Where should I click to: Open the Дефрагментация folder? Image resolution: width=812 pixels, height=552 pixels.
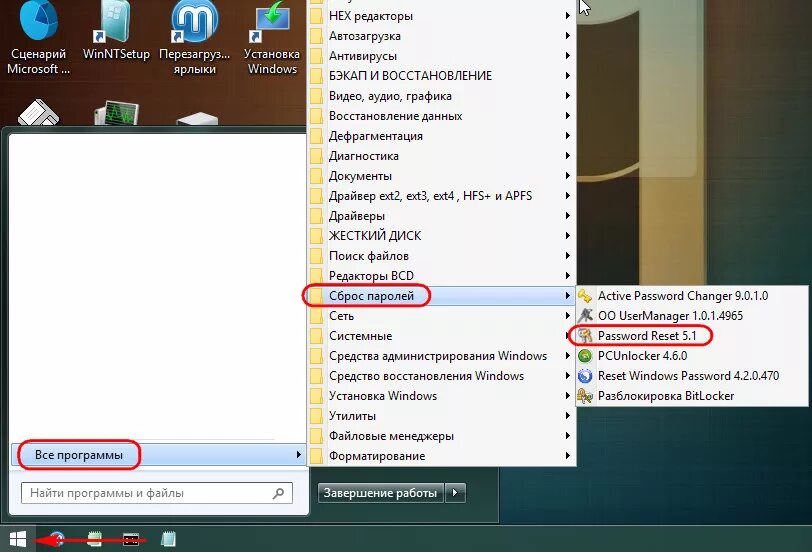point(442,136)
